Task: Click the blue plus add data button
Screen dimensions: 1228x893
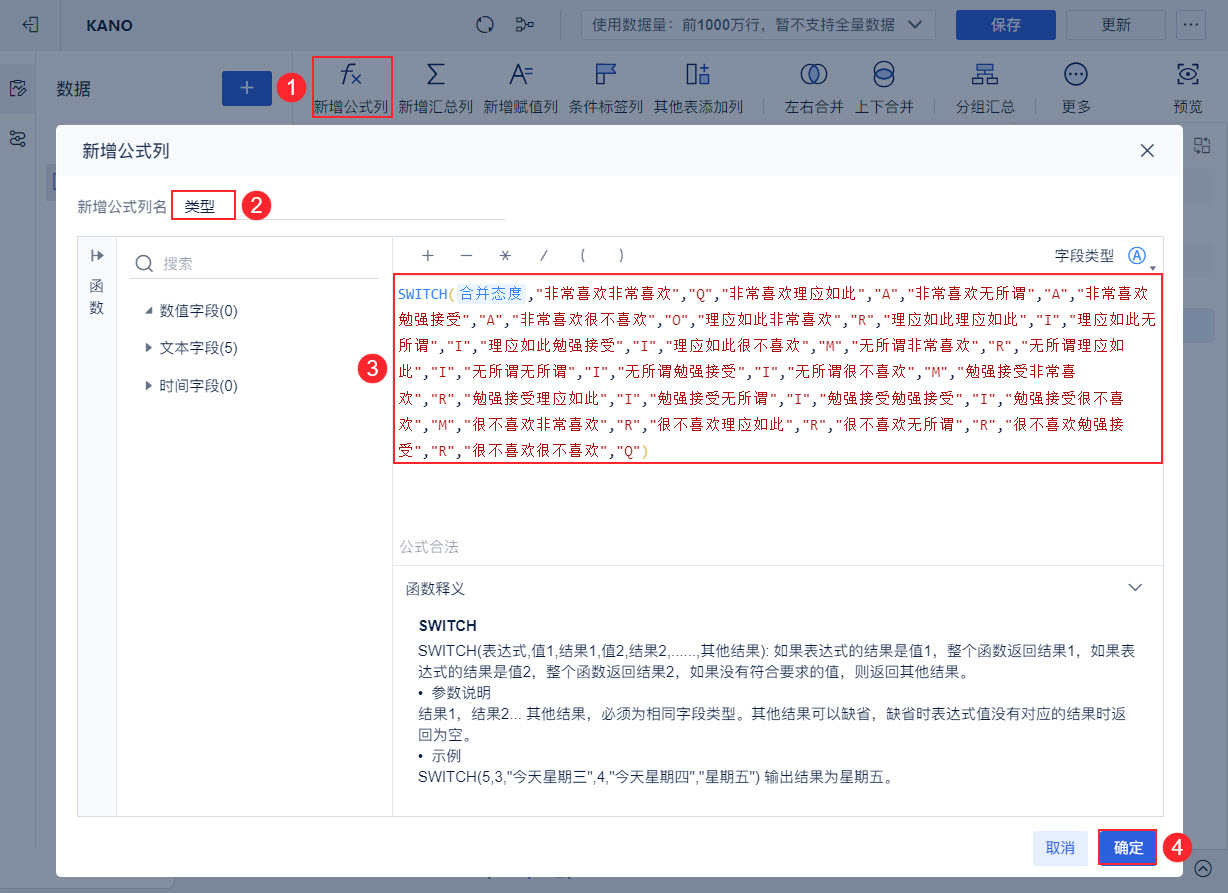Action: [247, 88]
